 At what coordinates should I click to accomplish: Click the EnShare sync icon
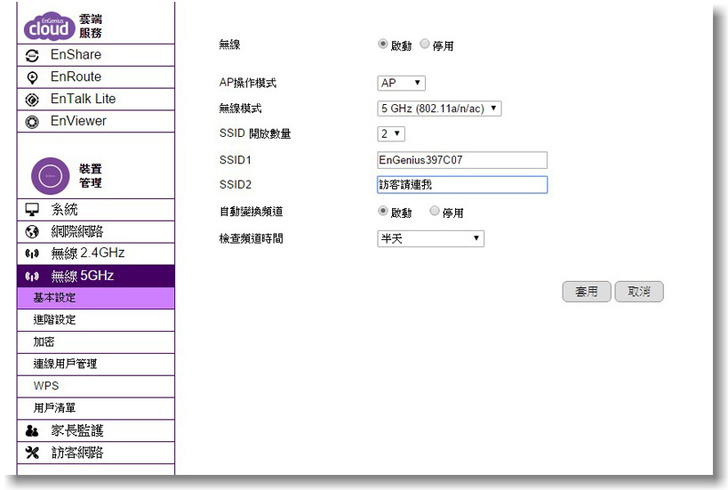32,55
